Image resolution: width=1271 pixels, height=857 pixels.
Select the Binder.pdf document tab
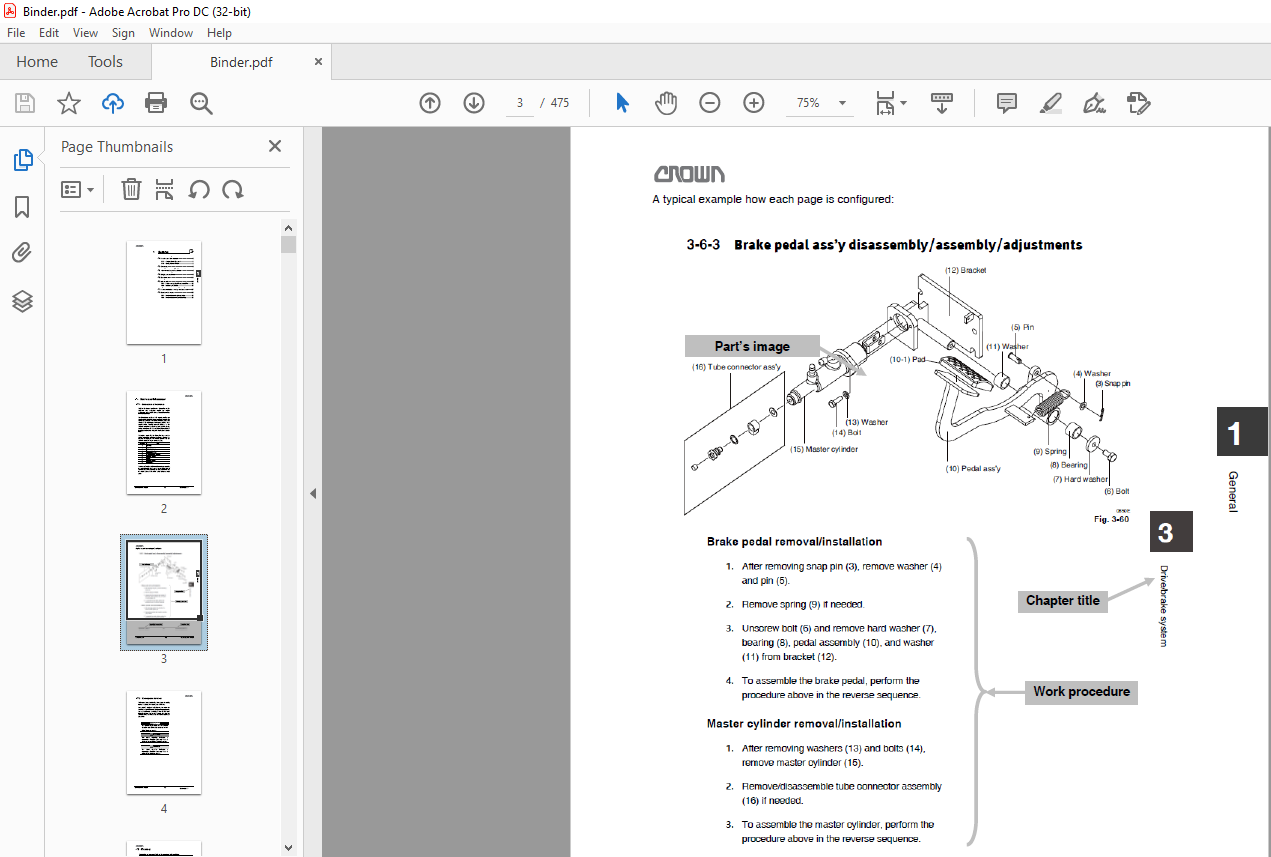(x=241, y=62)
